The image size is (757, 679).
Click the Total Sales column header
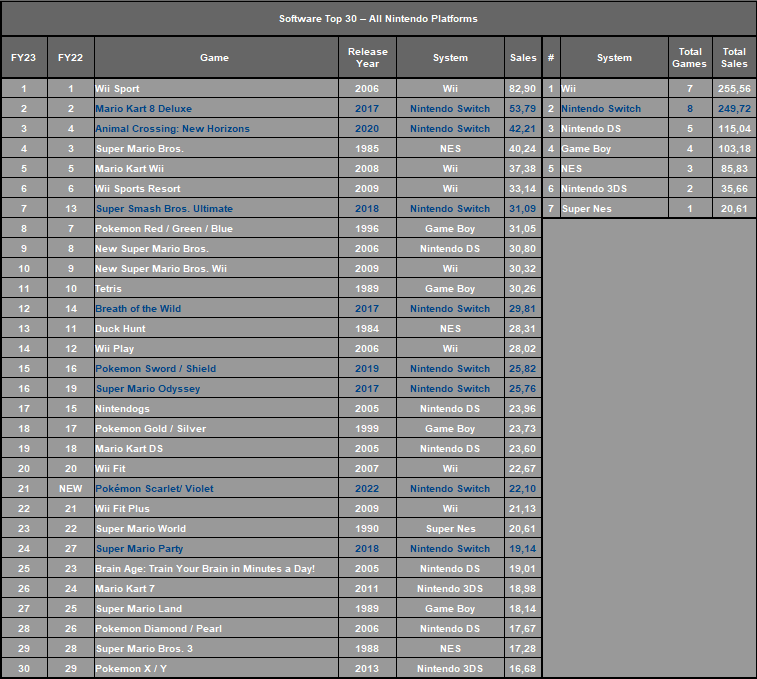734,57
